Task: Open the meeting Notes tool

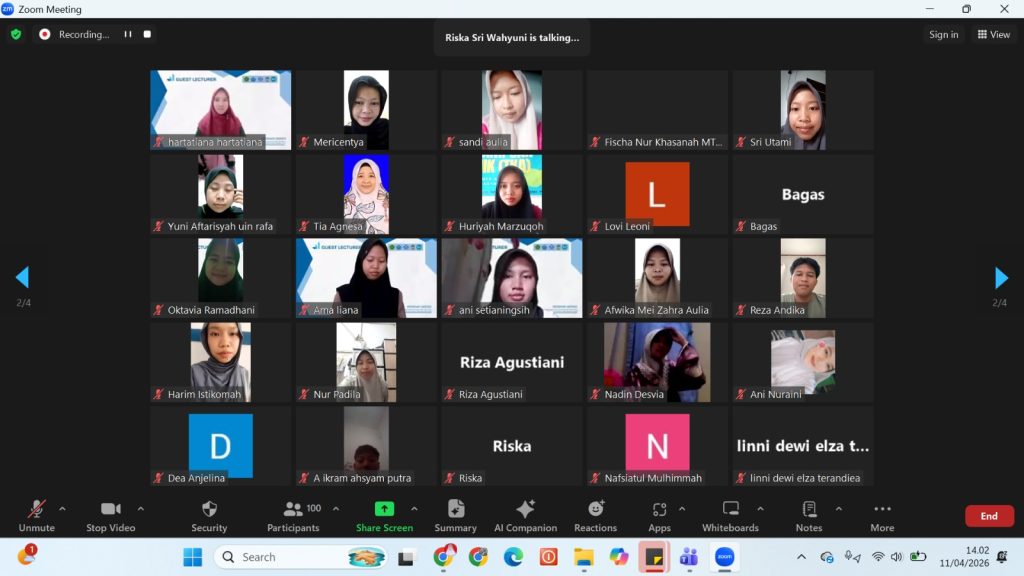Action: (809, 516)
